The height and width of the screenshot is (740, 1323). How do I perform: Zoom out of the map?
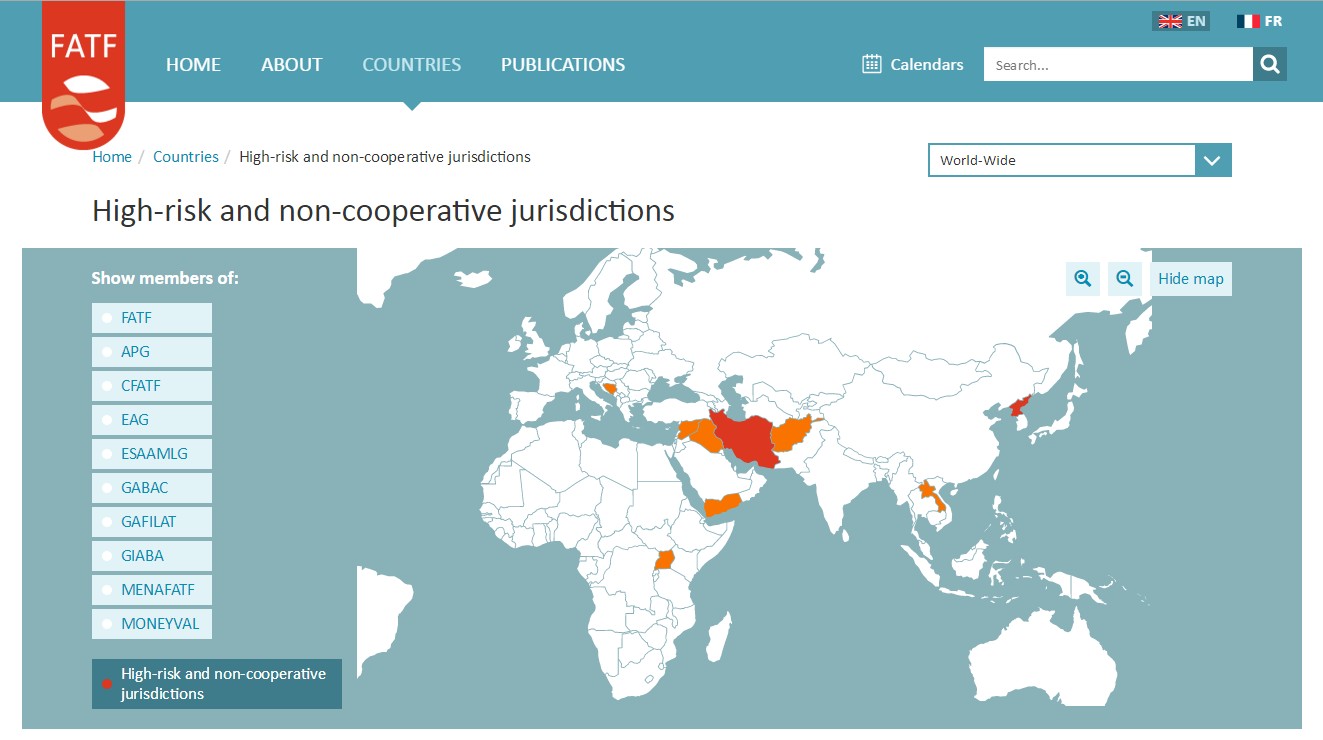(x=1125, y=279)
